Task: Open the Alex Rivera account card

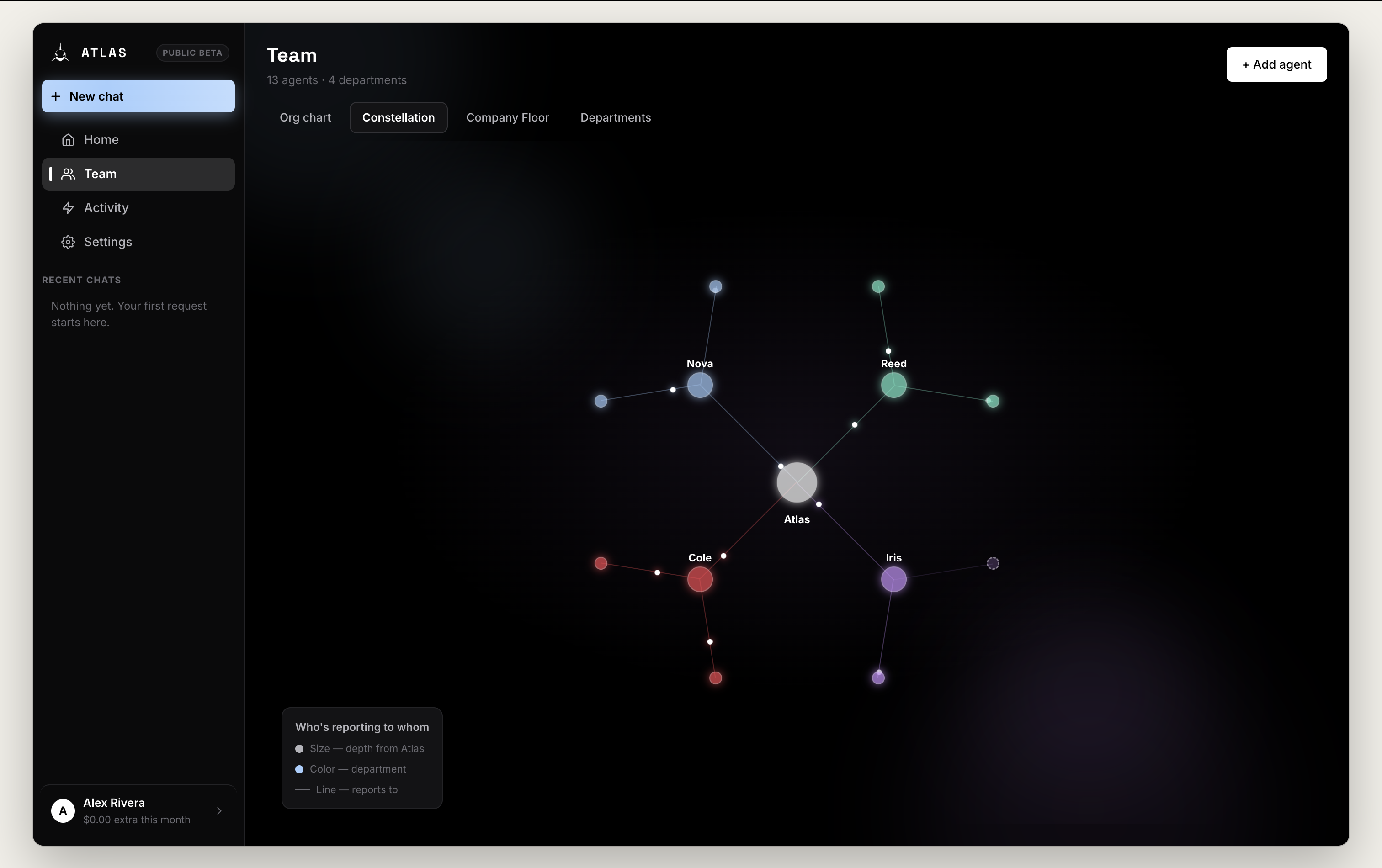Action: pos(138,810)
